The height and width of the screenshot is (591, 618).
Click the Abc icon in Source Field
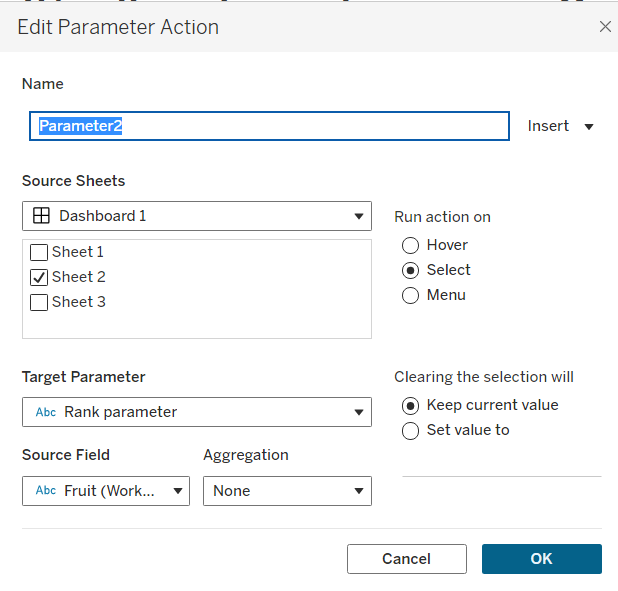coord(45,491)
